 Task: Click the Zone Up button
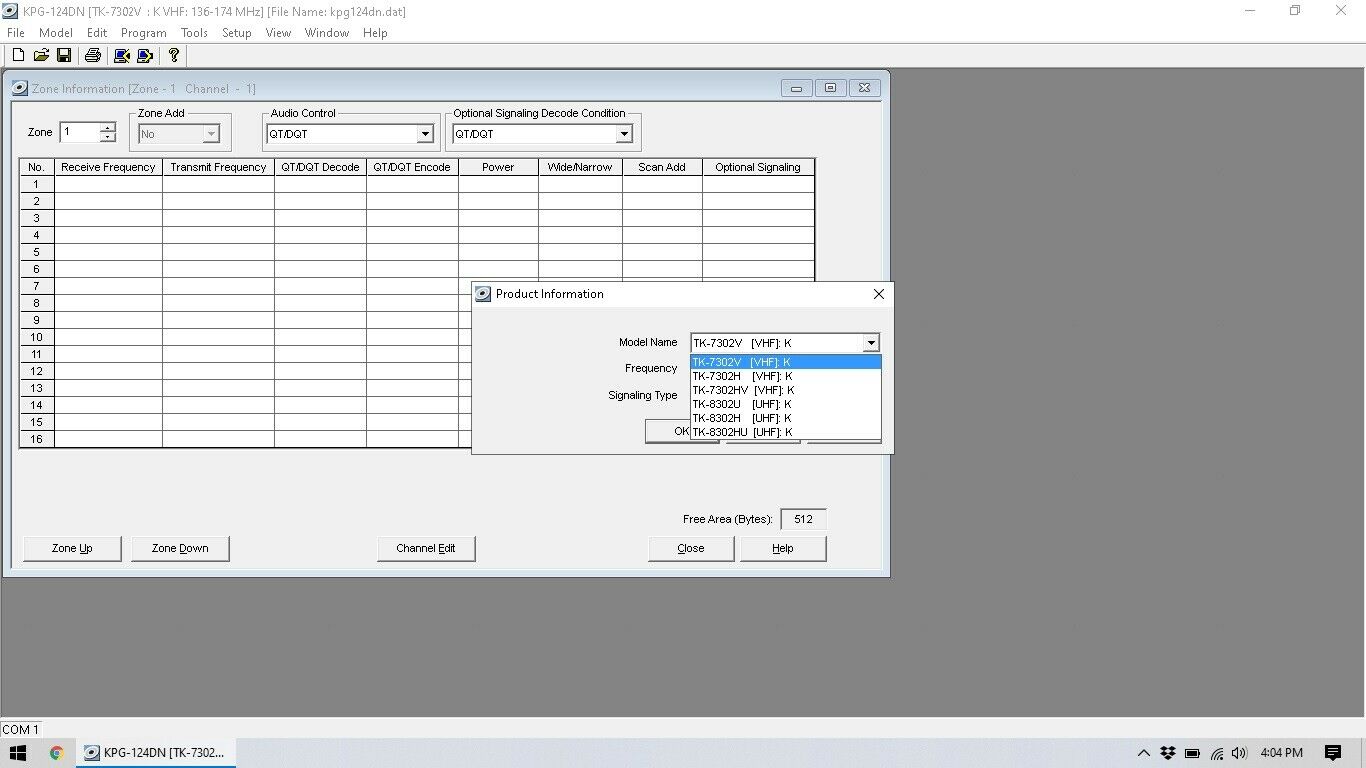[x=72, y=548]
